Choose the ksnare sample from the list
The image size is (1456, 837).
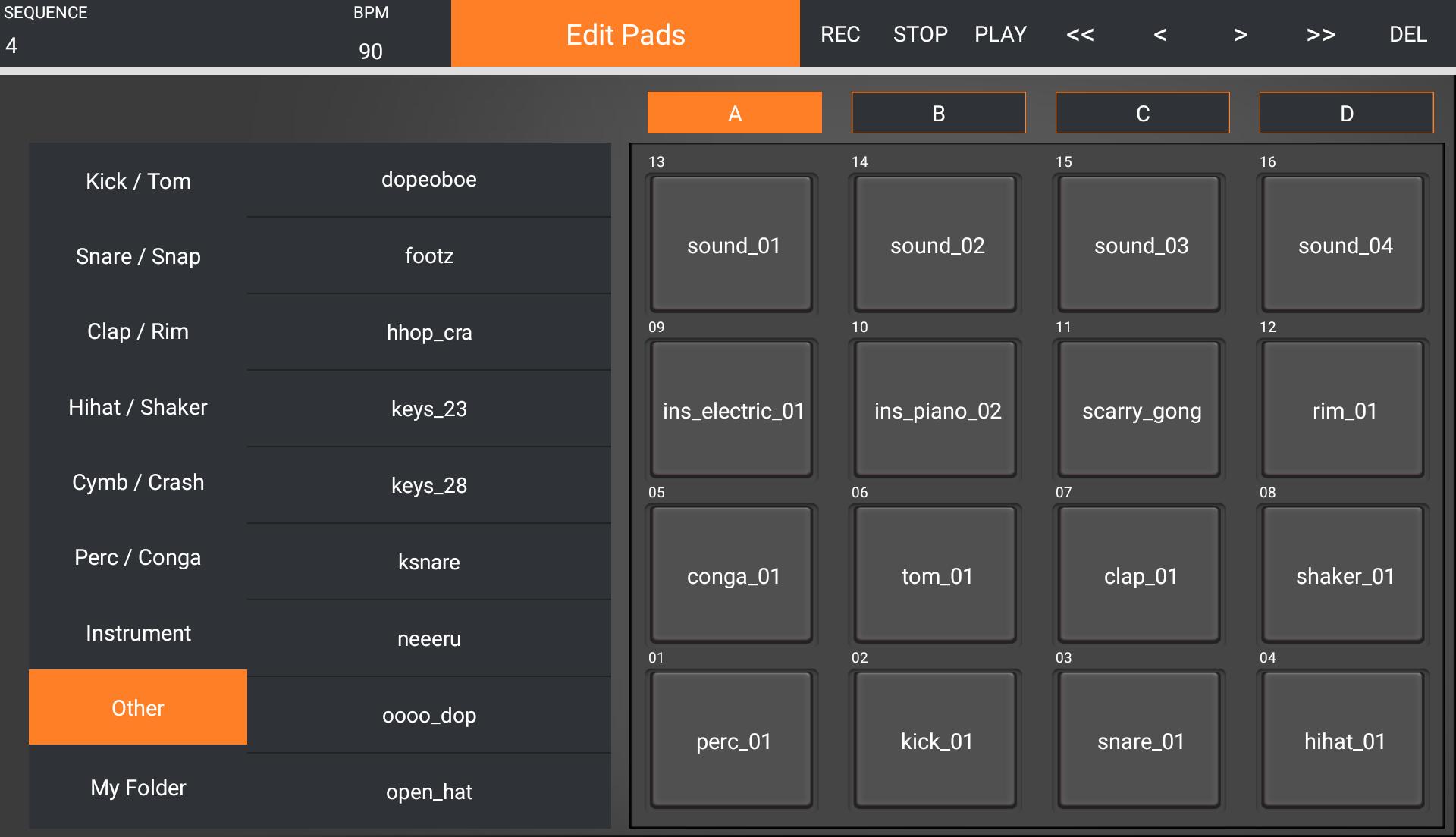[428, 562]
